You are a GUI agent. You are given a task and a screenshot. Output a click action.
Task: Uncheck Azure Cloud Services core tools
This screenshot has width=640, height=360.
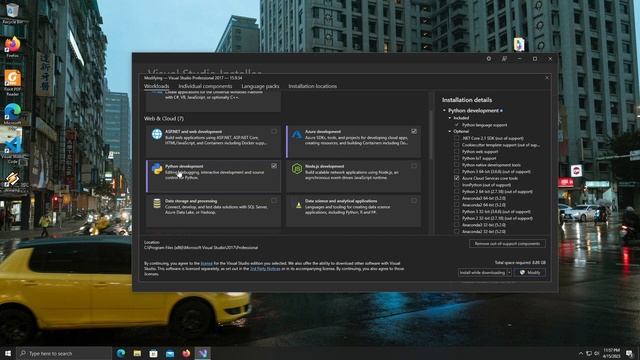[457, 178]
